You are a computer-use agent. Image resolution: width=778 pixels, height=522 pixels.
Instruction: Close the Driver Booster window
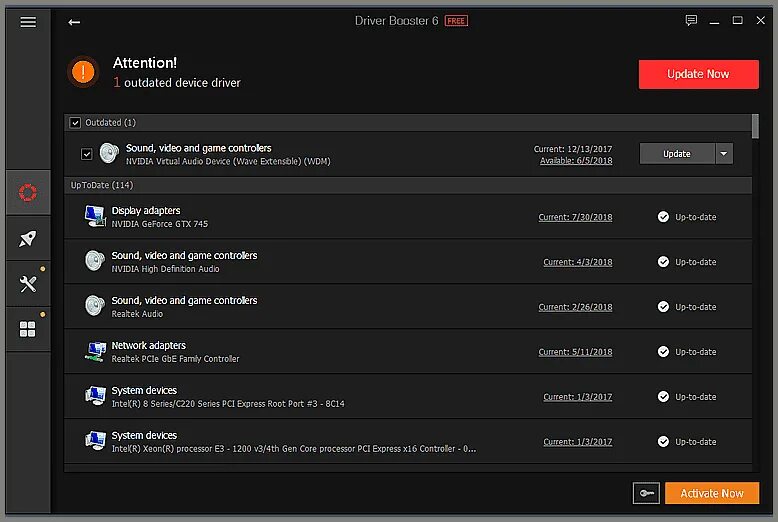(760, 20)
